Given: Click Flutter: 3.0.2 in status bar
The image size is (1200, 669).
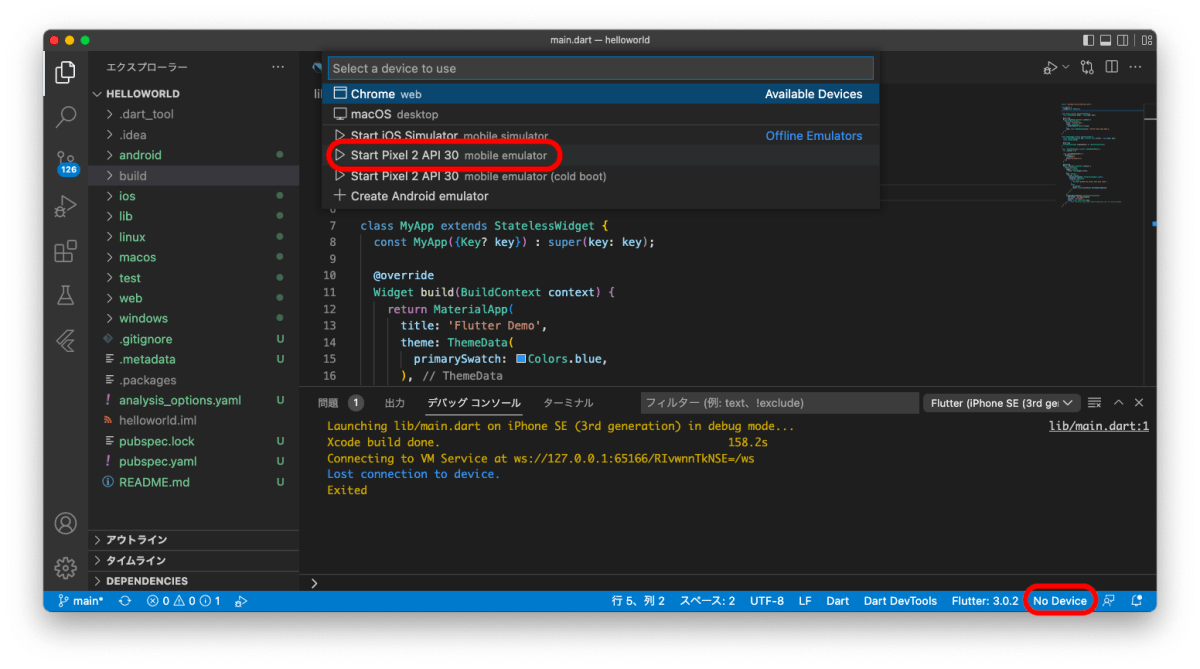Looking at the screenshot, I should click(x=985, y=601).
